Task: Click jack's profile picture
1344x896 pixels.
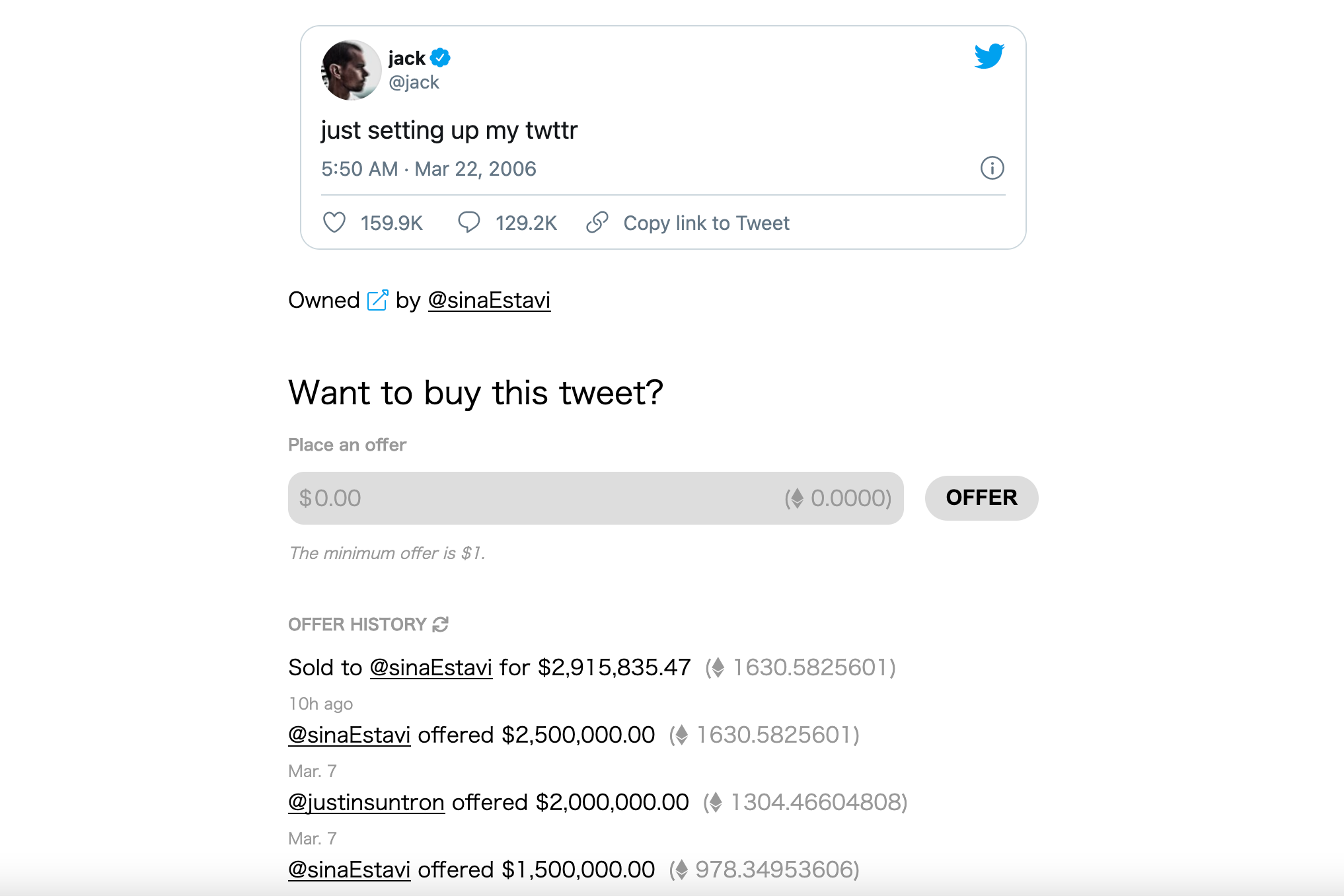Action: [x=351, y=70]
